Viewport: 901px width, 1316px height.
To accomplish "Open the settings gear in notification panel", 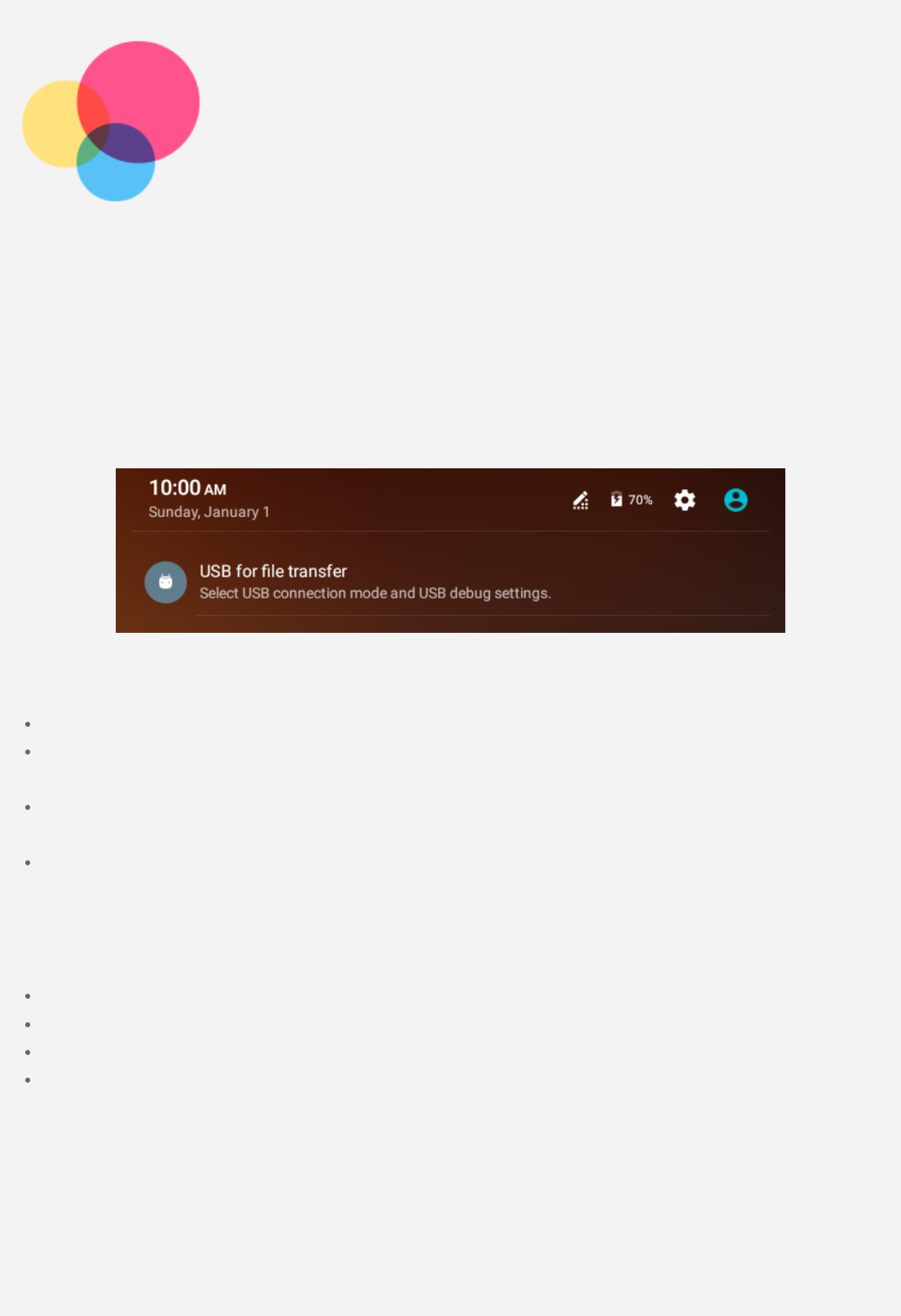I will pos(685,500).
